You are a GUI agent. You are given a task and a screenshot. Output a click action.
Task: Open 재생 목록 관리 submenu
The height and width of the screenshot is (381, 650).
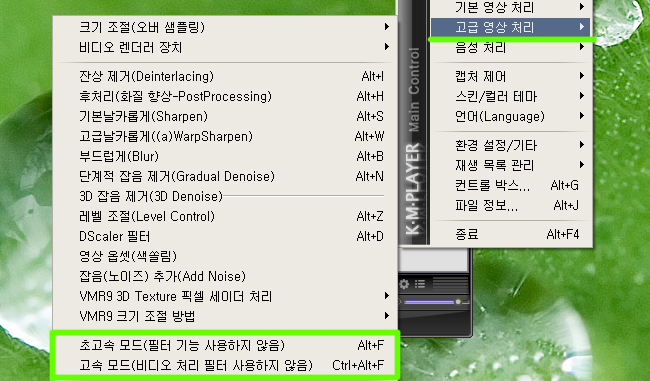(x=511, y=165)
